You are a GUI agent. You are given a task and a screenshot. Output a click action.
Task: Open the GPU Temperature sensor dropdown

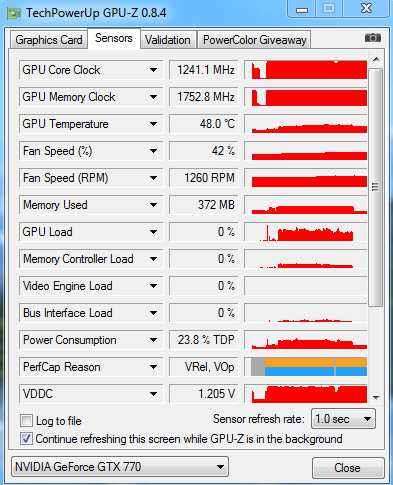pyautogui.click(x=153, y=124)
